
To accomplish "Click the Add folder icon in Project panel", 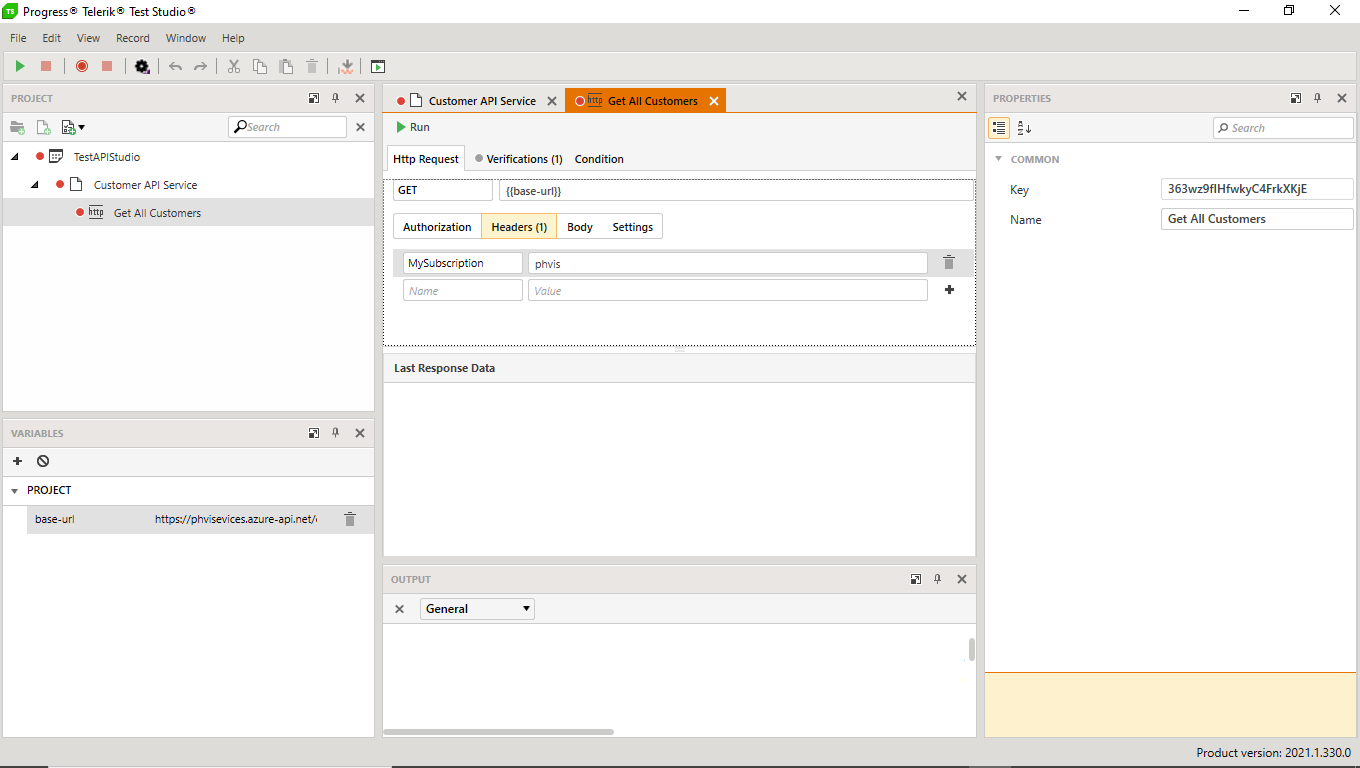I will [x=17, y=127].
